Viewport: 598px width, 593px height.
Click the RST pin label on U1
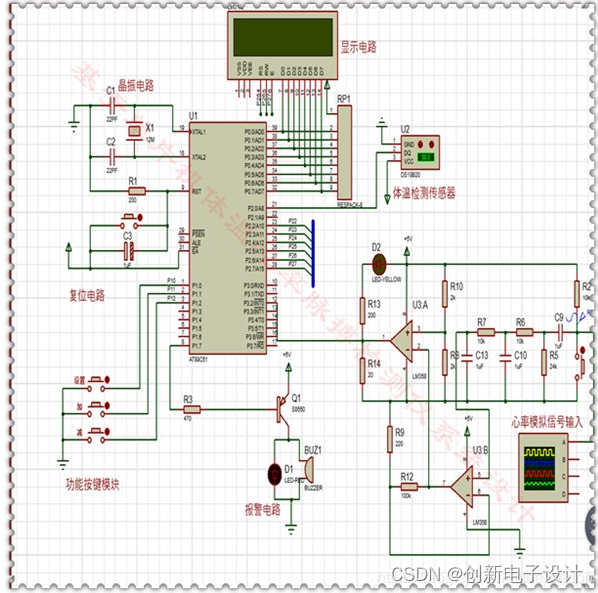click(x=197, y=191)
